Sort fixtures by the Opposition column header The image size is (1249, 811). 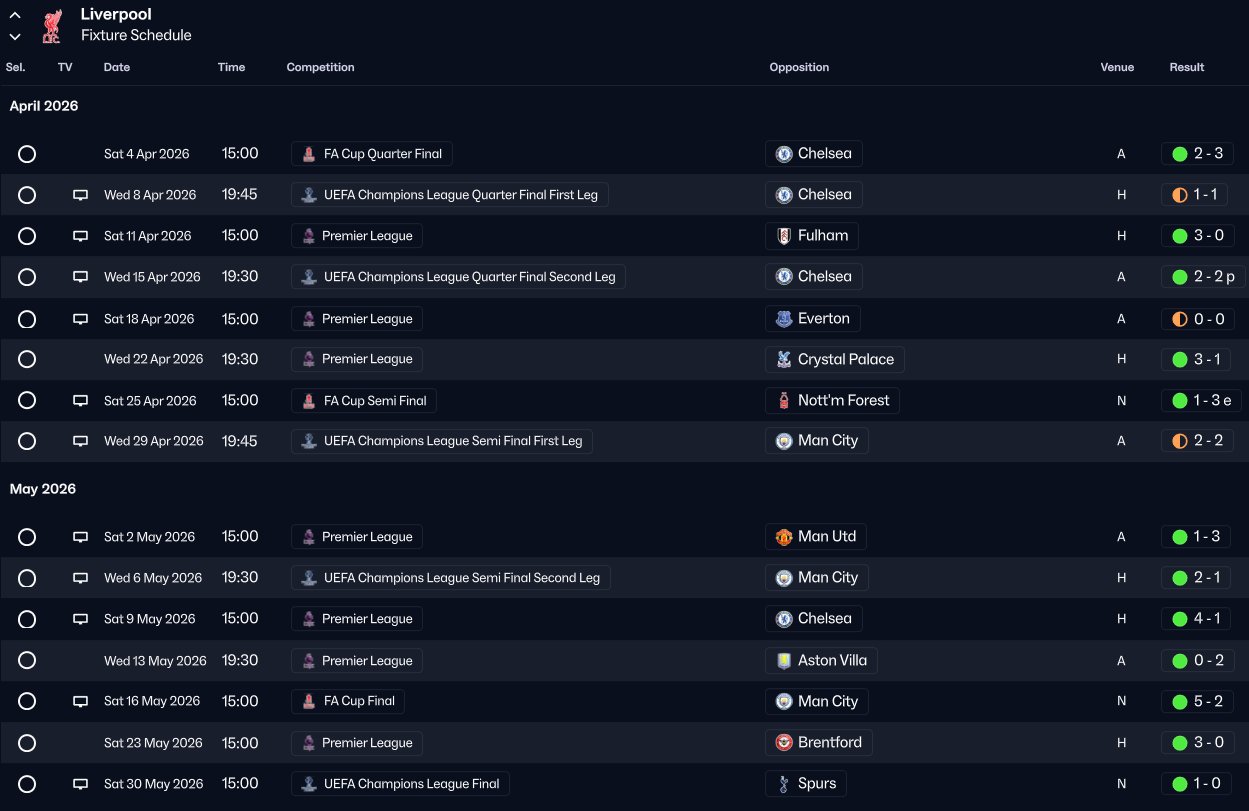click(x=799, y=68)
